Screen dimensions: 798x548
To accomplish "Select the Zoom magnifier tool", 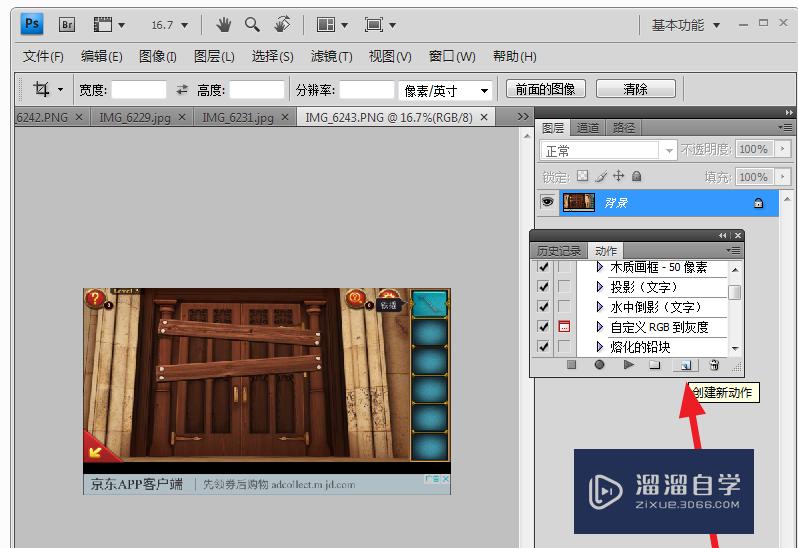I will click(x=252, y=24).
